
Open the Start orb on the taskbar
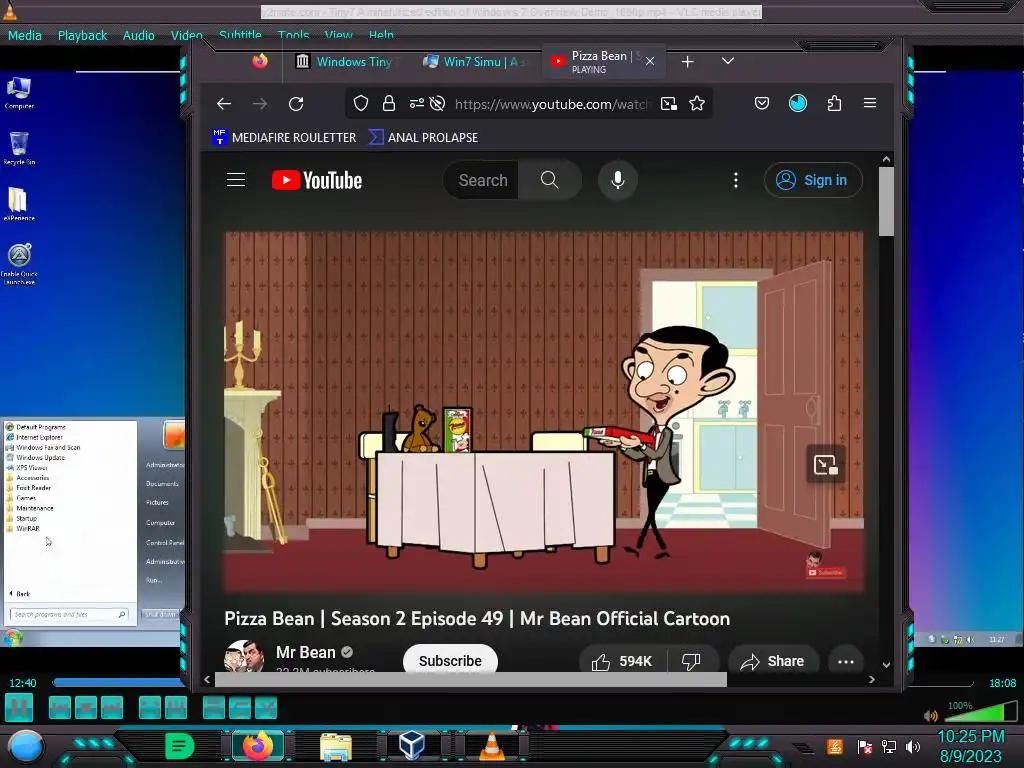click(25, 746)
